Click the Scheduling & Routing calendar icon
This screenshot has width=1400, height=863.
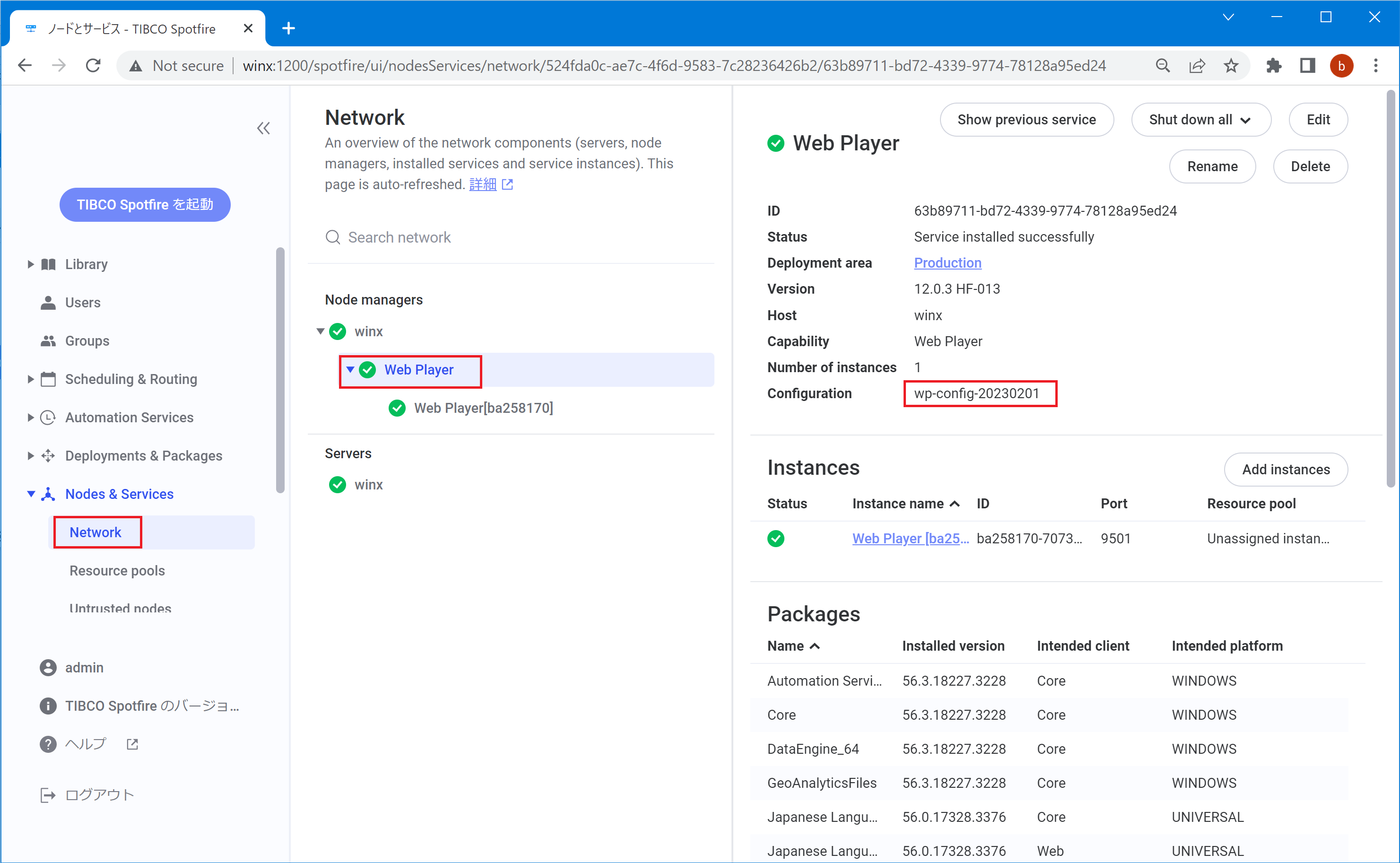49,379
